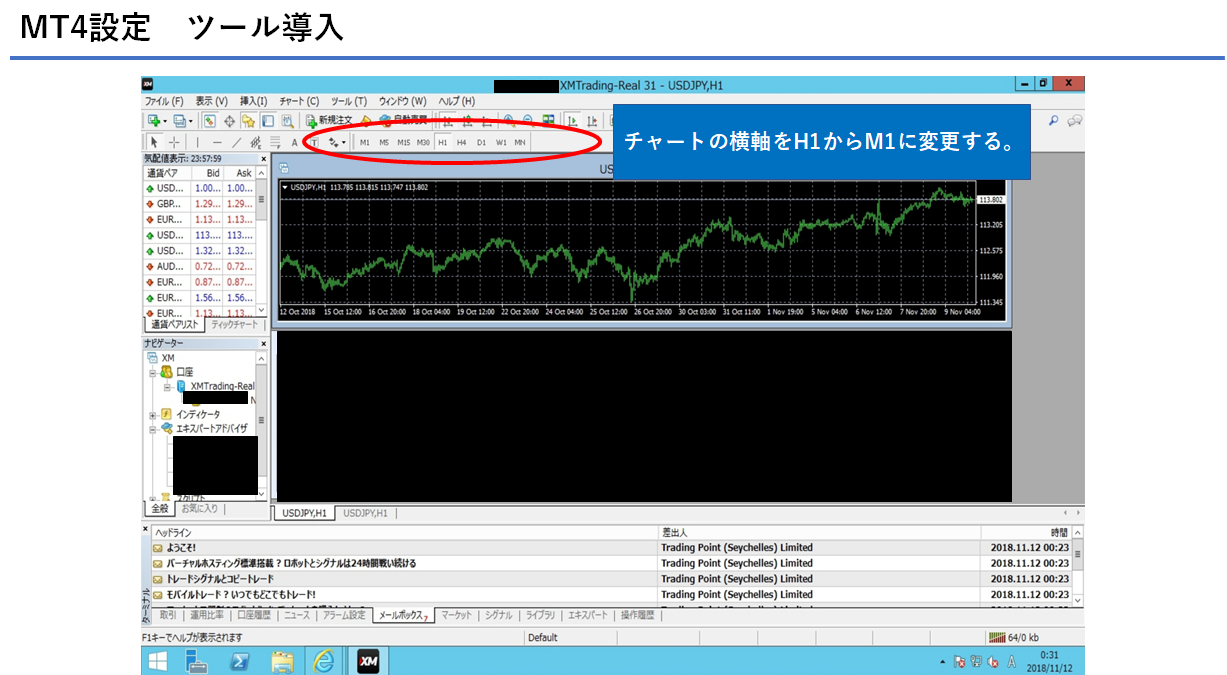
Task: Sort mailbox by 差出人 column header
Action: point(819,533)
